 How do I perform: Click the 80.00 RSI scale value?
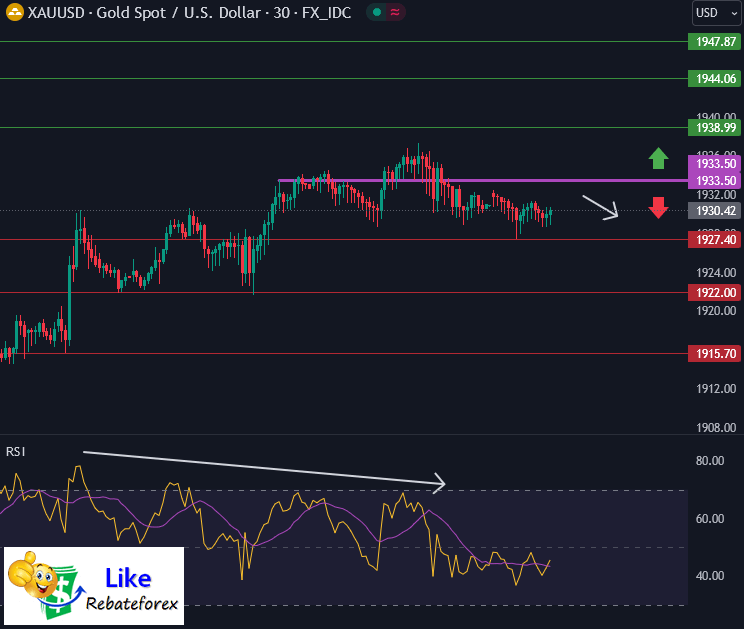coord(710,461)
